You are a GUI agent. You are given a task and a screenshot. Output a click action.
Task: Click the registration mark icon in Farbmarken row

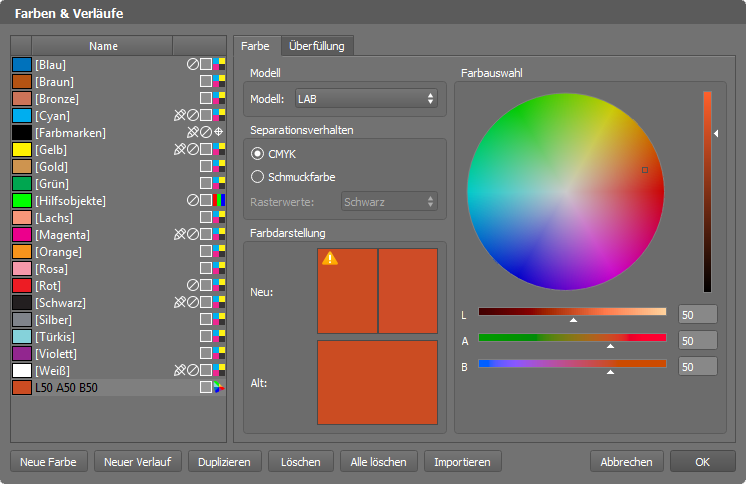218,132
